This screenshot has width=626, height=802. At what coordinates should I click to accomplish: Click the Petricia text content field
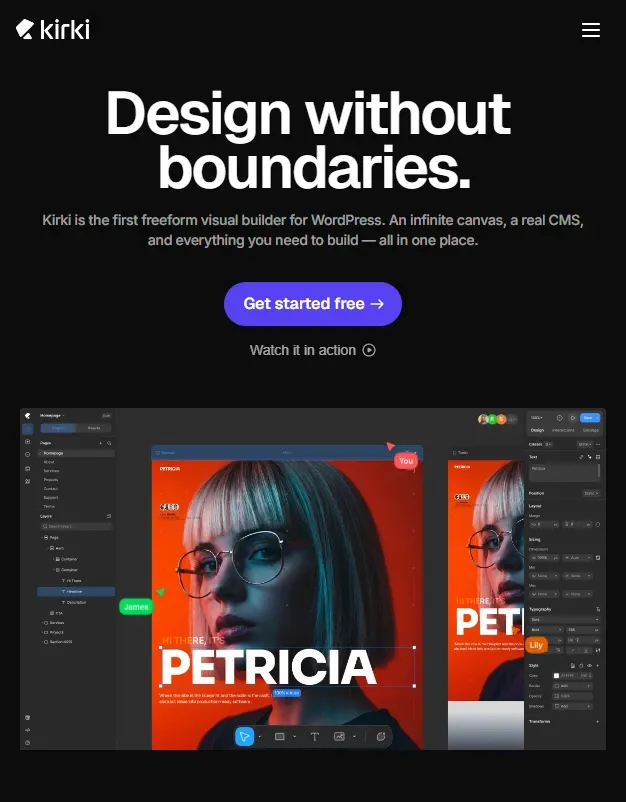565,473
